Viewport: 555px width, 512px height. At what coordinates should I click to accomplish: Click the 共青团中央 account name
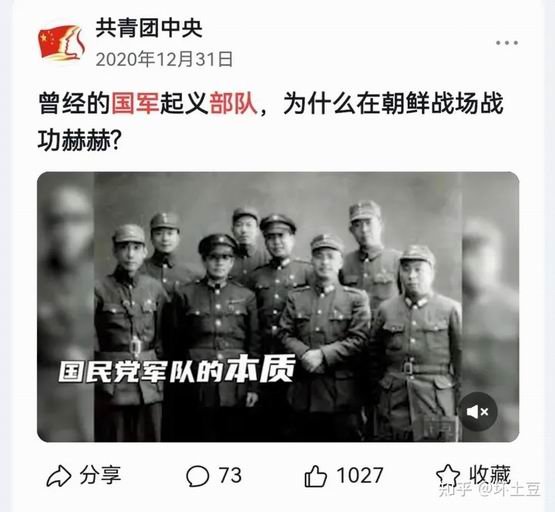149,28
